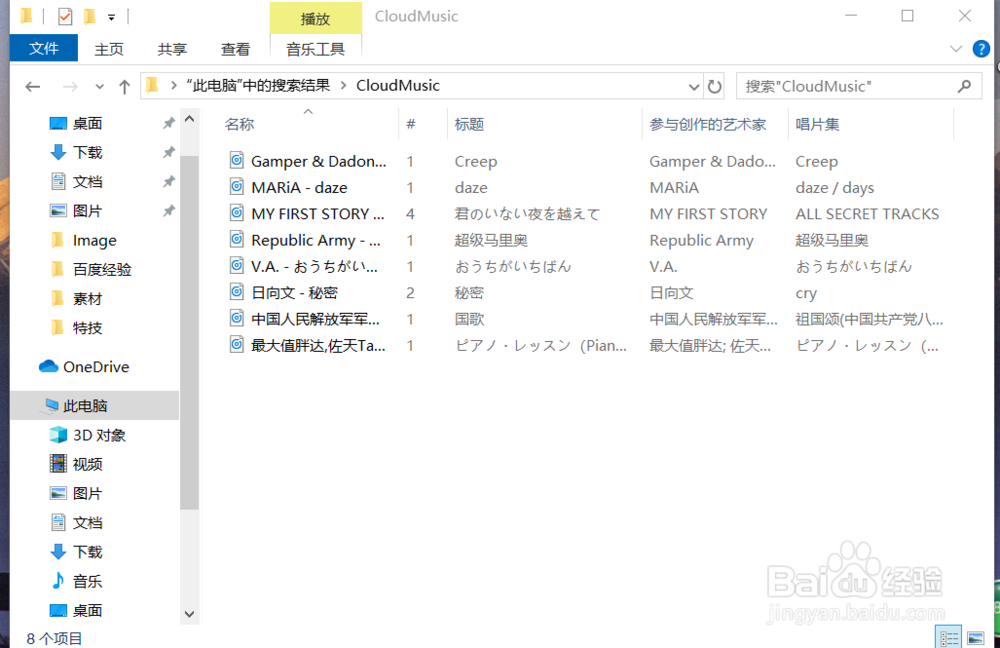The image size is (1000, 648).
Task: Select the Republic Army file icon
Action: [x=237, y=239]
